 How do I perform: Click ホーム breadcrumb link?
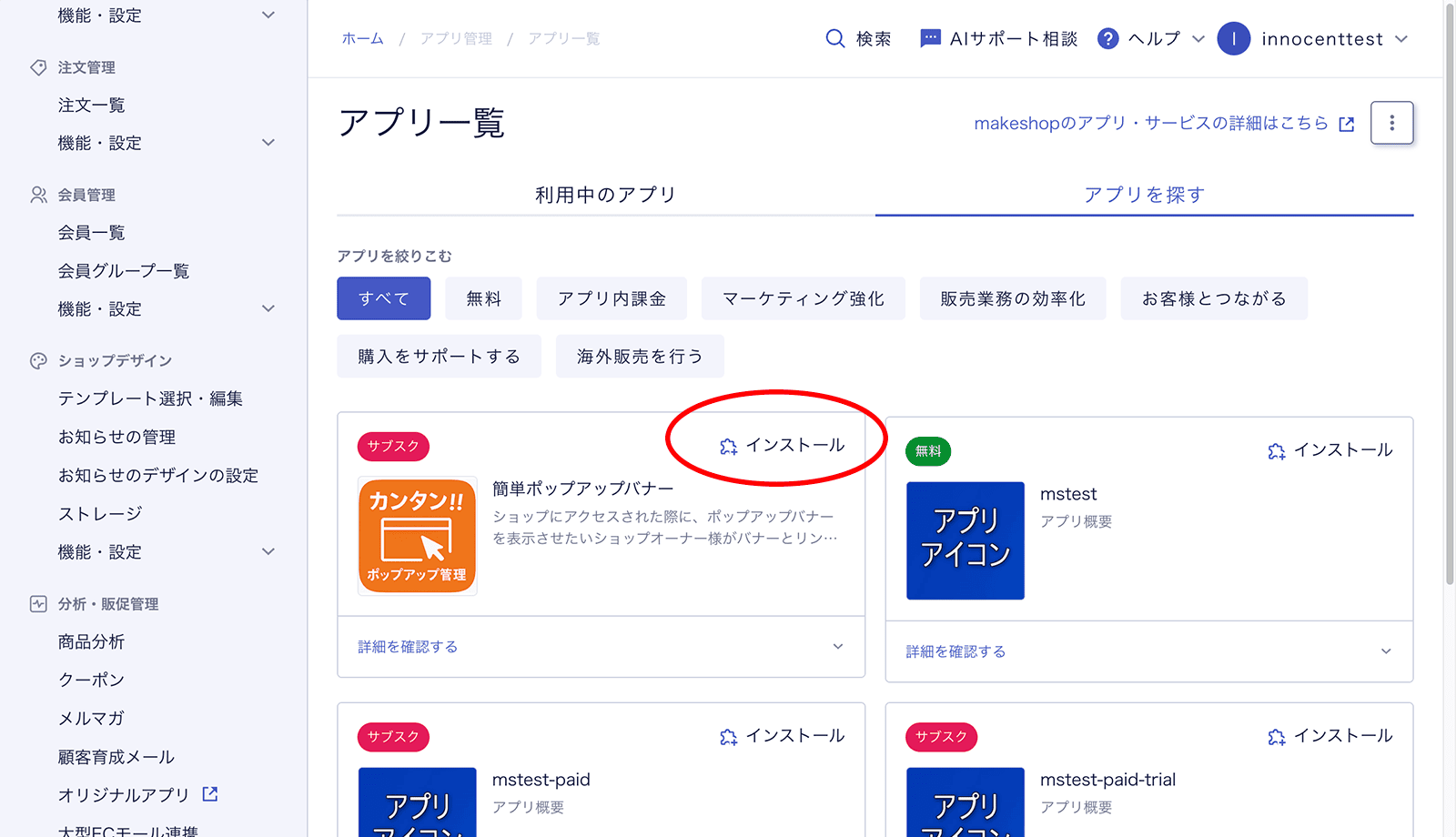(x=362, y=38)
